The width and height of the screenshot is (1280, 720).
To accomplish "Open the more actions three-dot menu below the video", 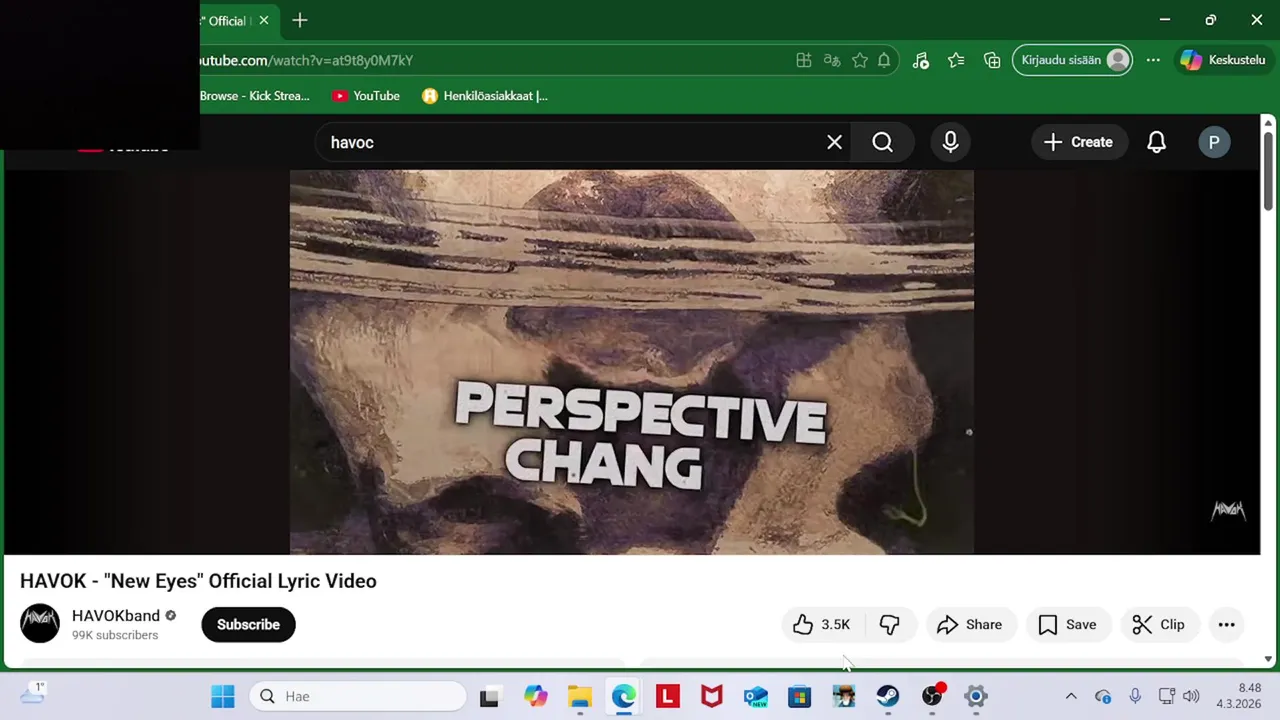I will tap(1226, 624).
